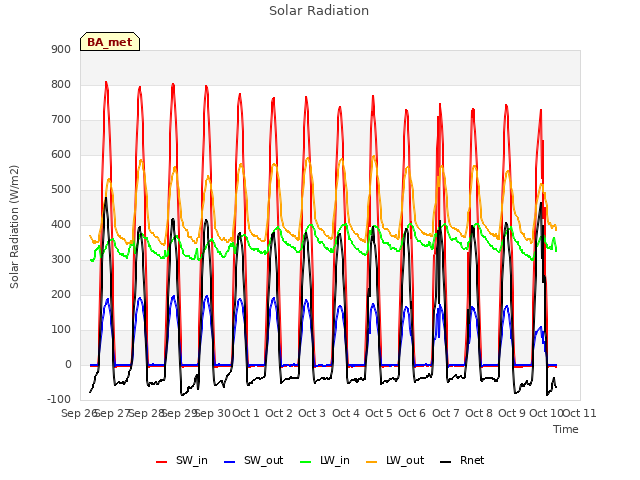640x480 pixels.
Task: Click the Oct 7 x-axis tick label
Action: 446,413
